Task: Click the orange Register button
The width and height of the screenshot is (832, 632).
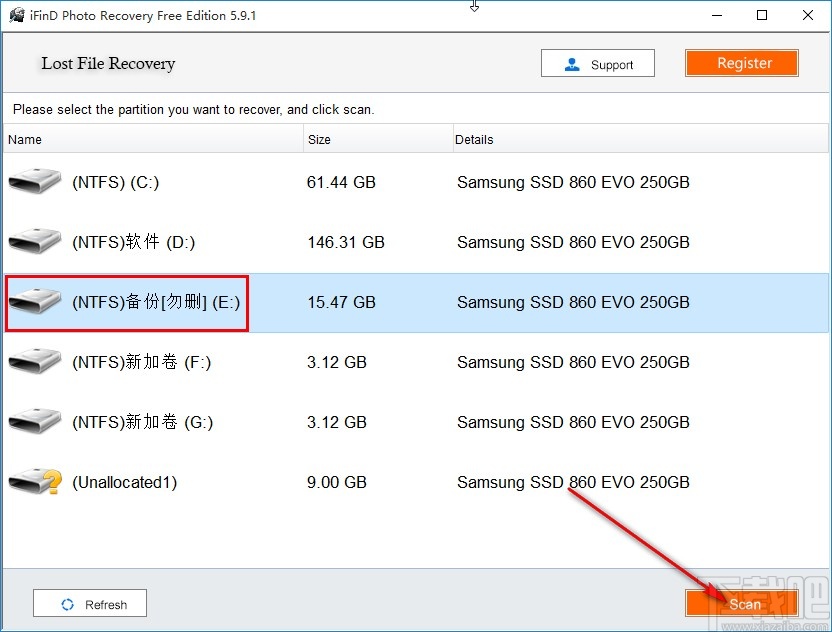Action: (741, 63)
